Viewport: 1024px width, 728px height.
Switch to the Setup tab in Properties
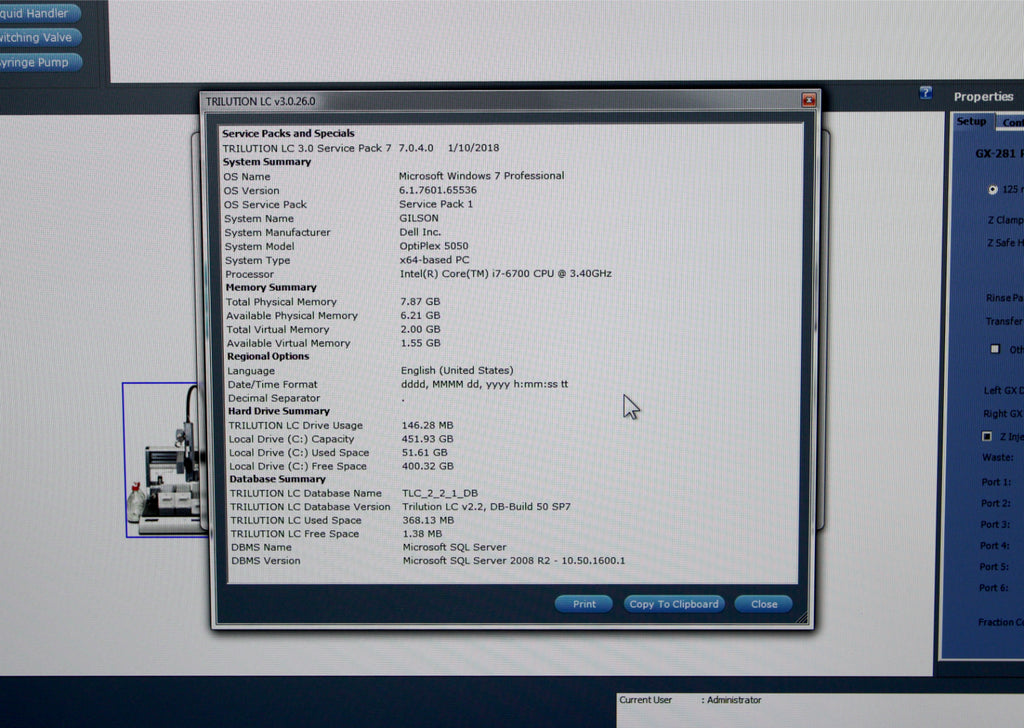pyautogui.click(x=971, y=121)
